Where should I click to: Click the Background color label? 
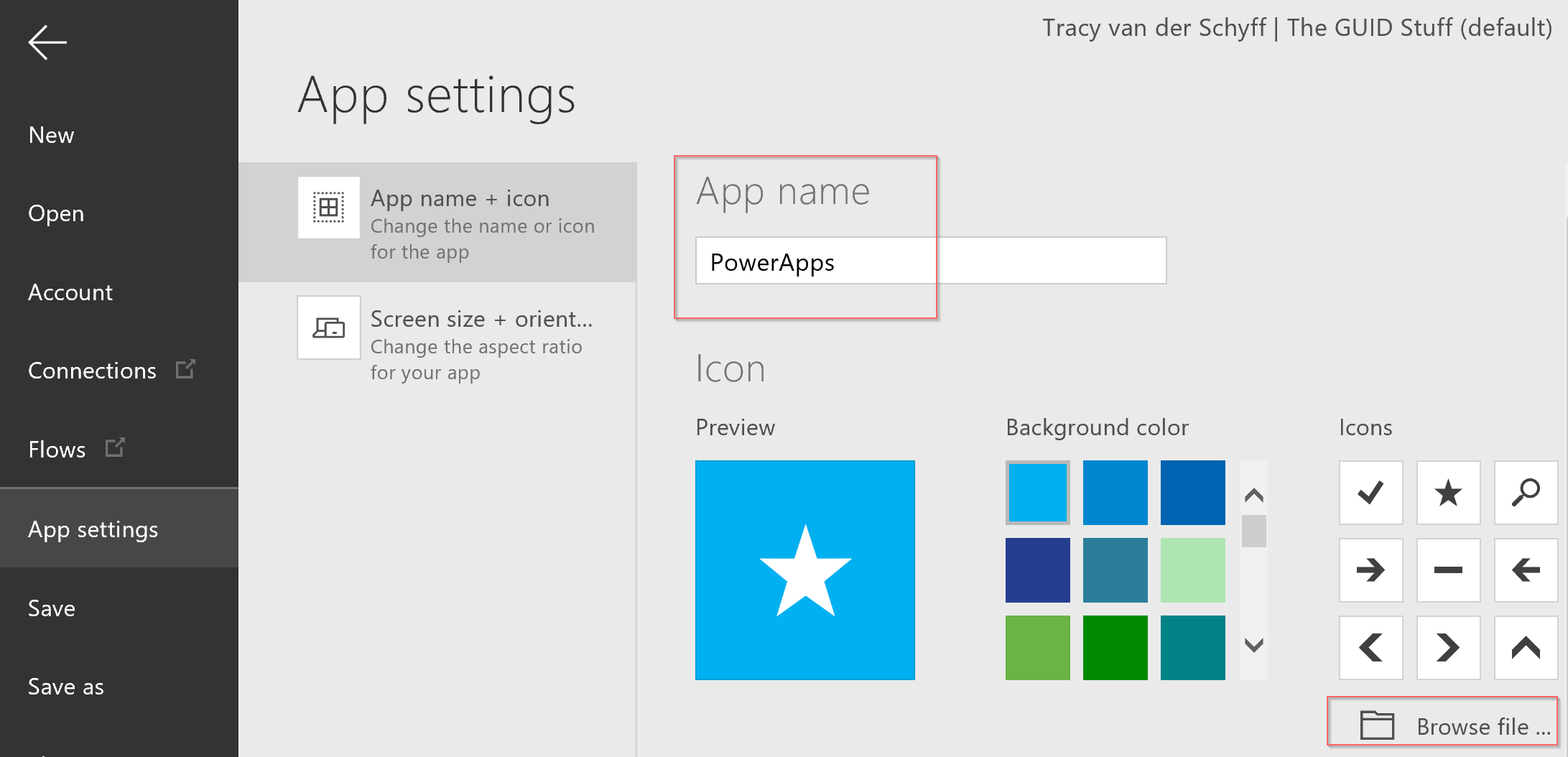pos(1098,427)
